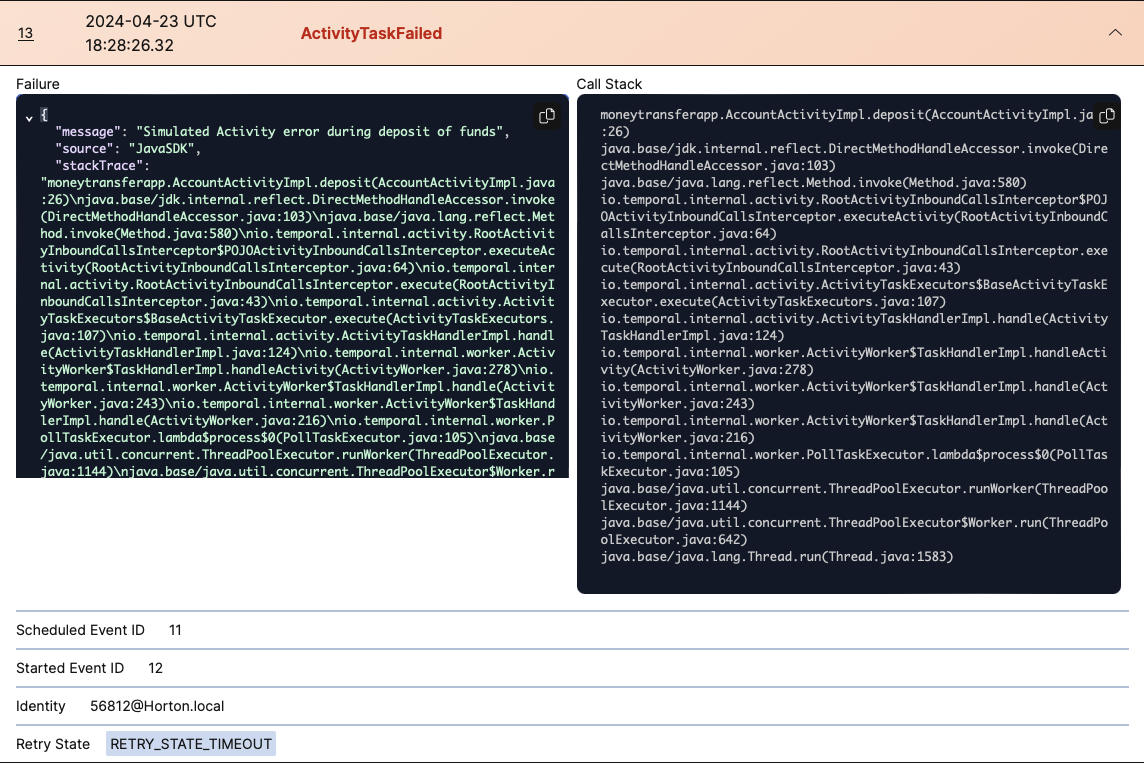Click the Retry State label

[53, 744]
